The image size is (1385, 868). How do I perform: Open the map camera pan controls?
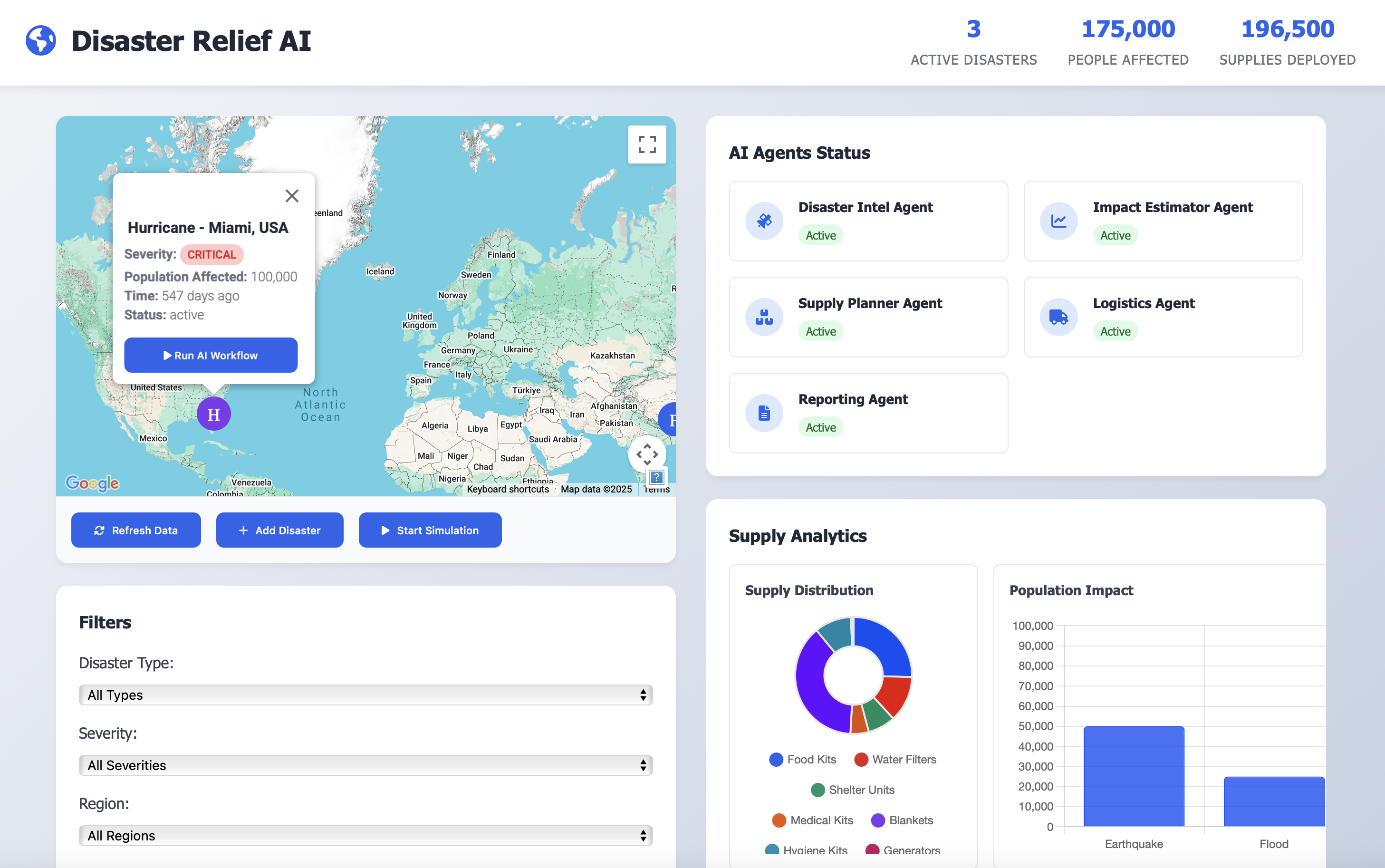(647, 454)
